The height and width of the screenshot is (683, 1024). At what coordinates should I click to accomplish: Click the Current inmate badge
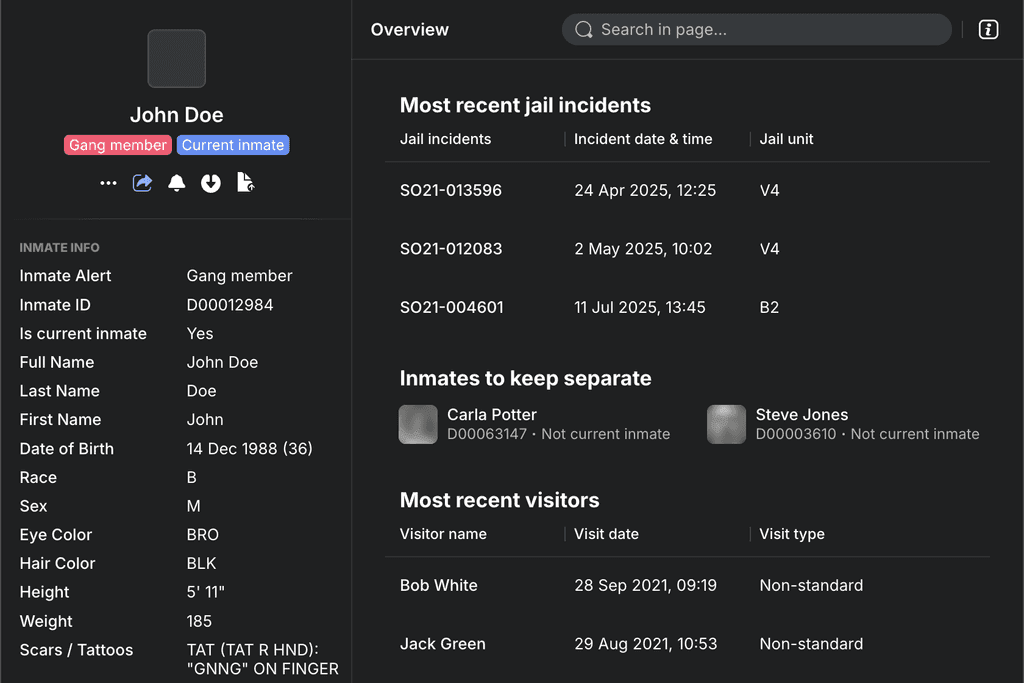(x=233, y=145)
